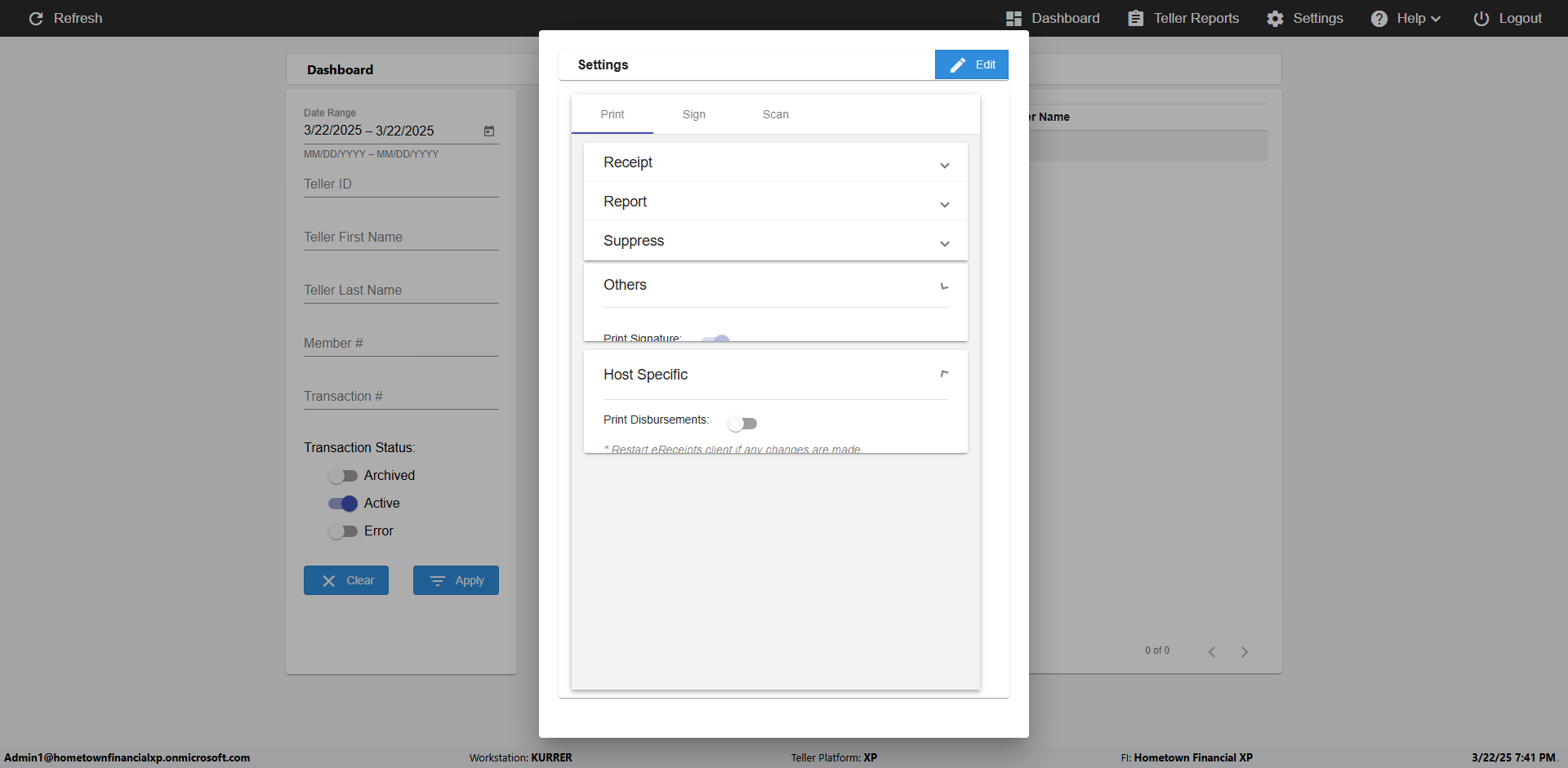Expand the Suppress section chevron
The image size is (1568, 768).
tap(944, 243)
